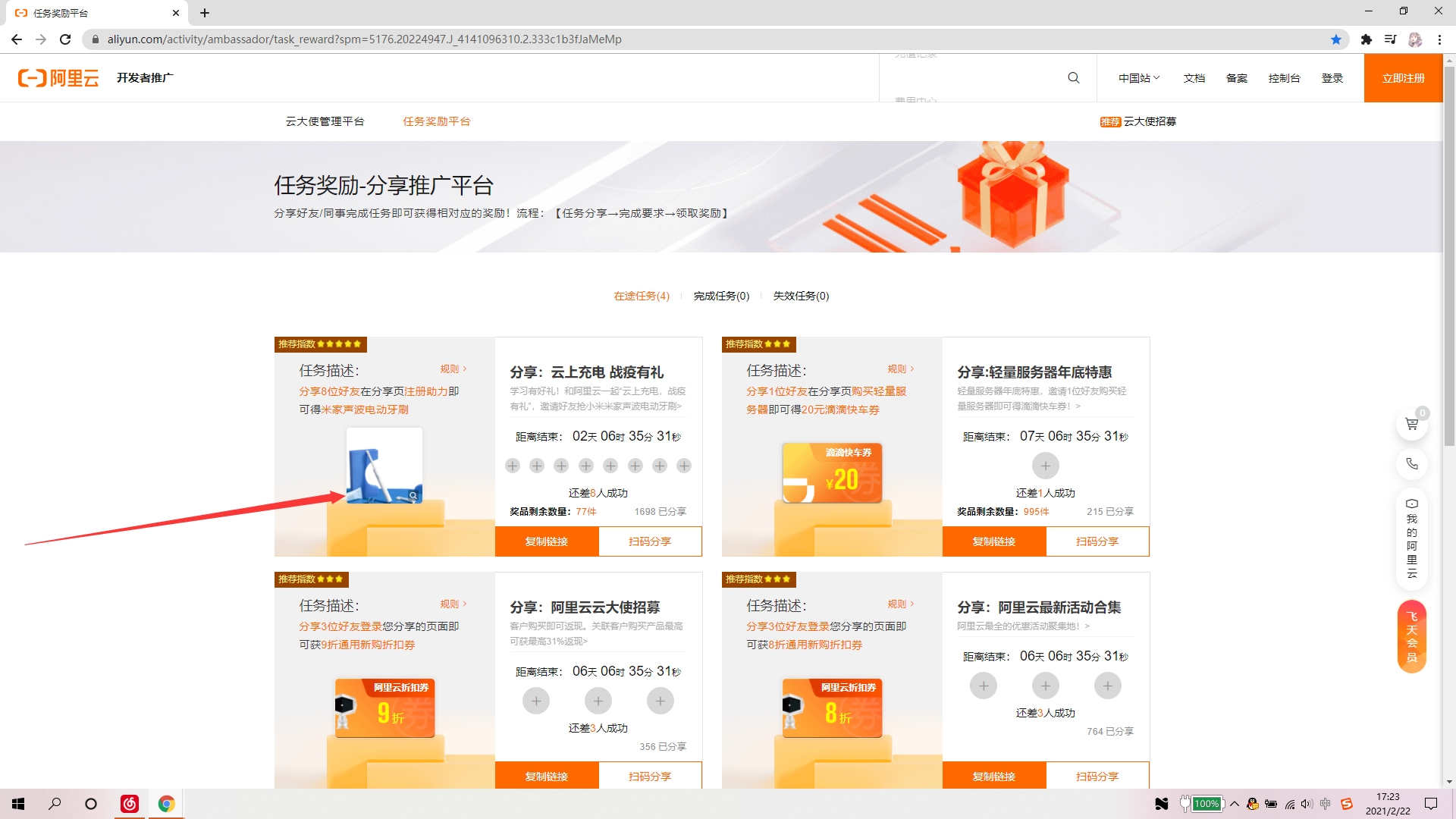Click browser forward arrow

[41, 39]
